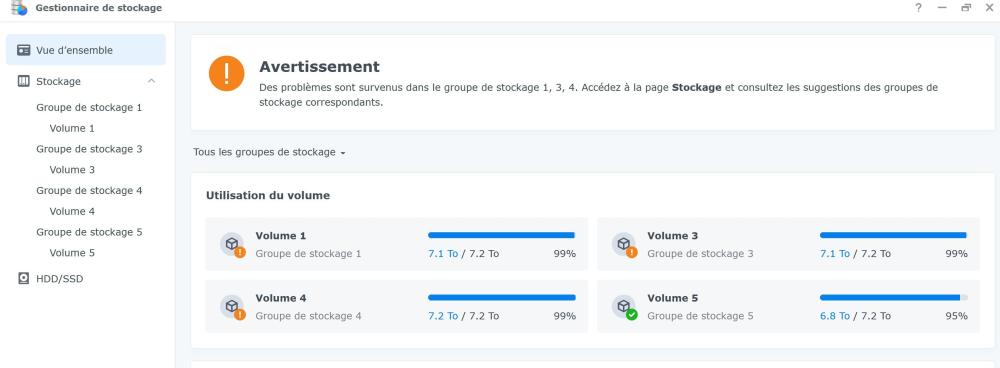This screenshot has width=1000, height=368.
Task: Click the Stockage section icon in sidebar
Action: point(24,81)
